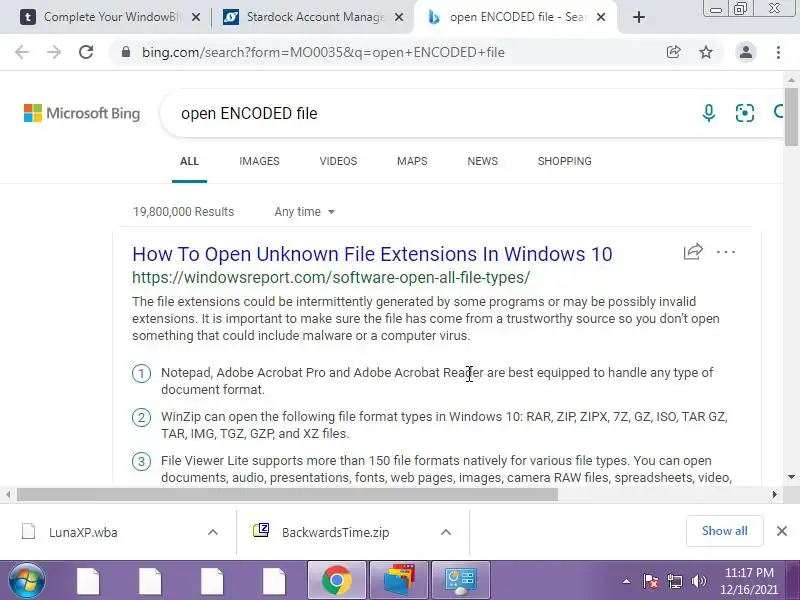Click the numbered item 3 circle

pos(141,461)
